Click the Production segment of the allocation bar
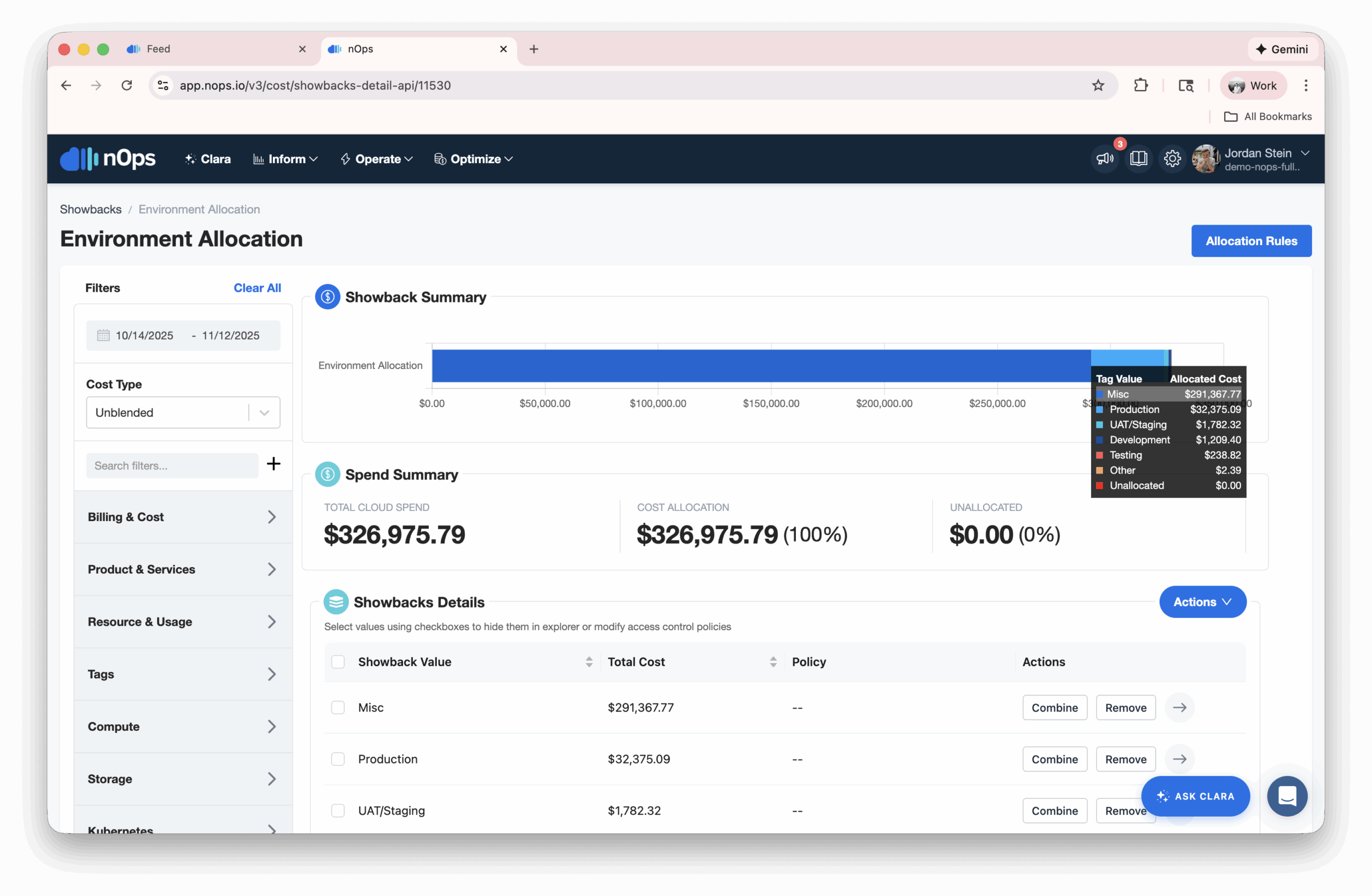Image resolution: width=1372 pixels, height=896 pixels. tap(1127, 358)
